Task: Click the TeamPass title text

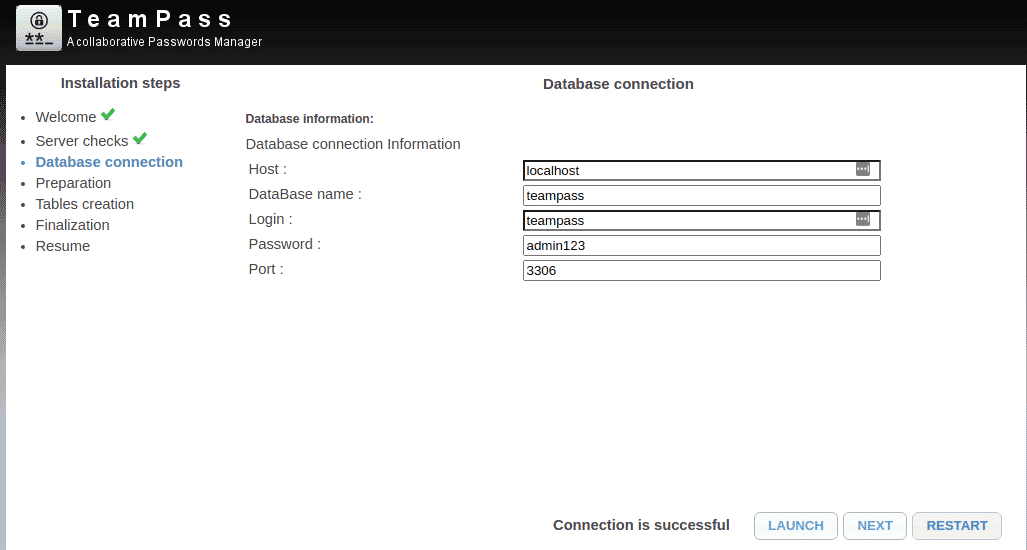Action: coord(150,19)
